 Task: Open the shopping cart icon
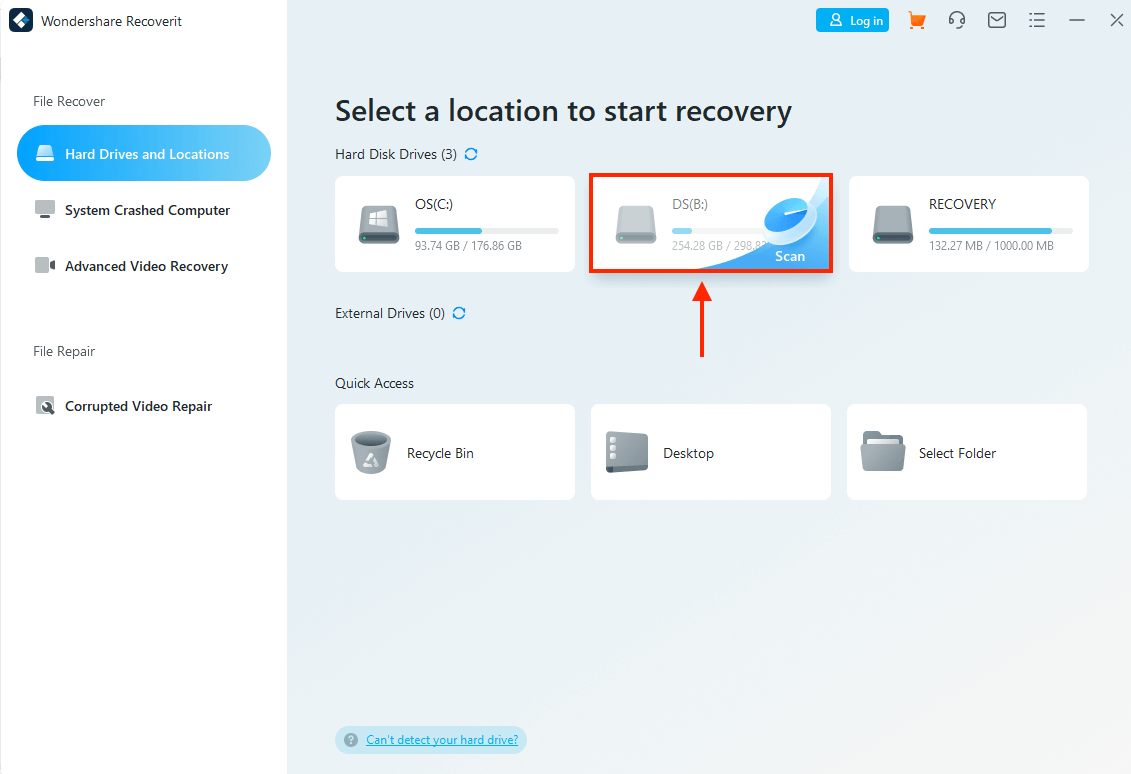click(917, 20)
